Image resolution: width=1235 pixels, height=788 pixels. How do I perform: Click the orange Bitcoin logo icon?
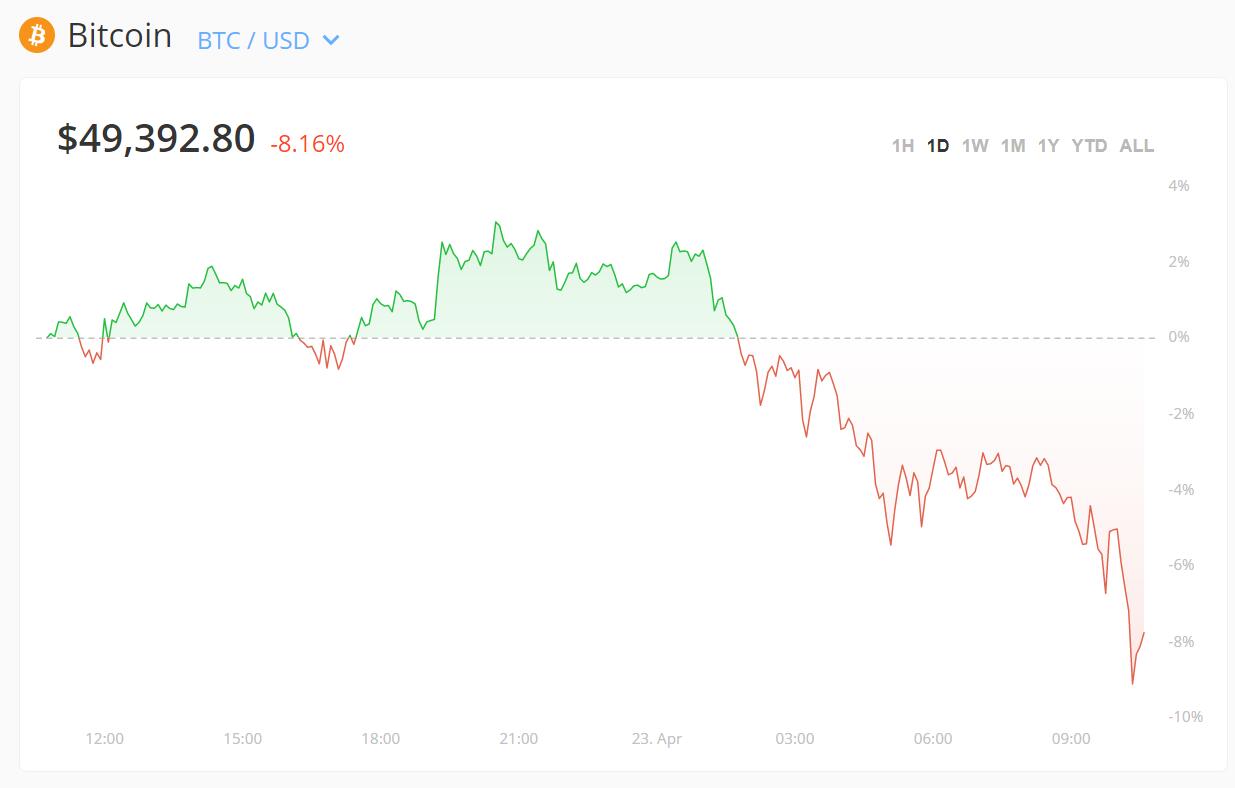(37, 36)
